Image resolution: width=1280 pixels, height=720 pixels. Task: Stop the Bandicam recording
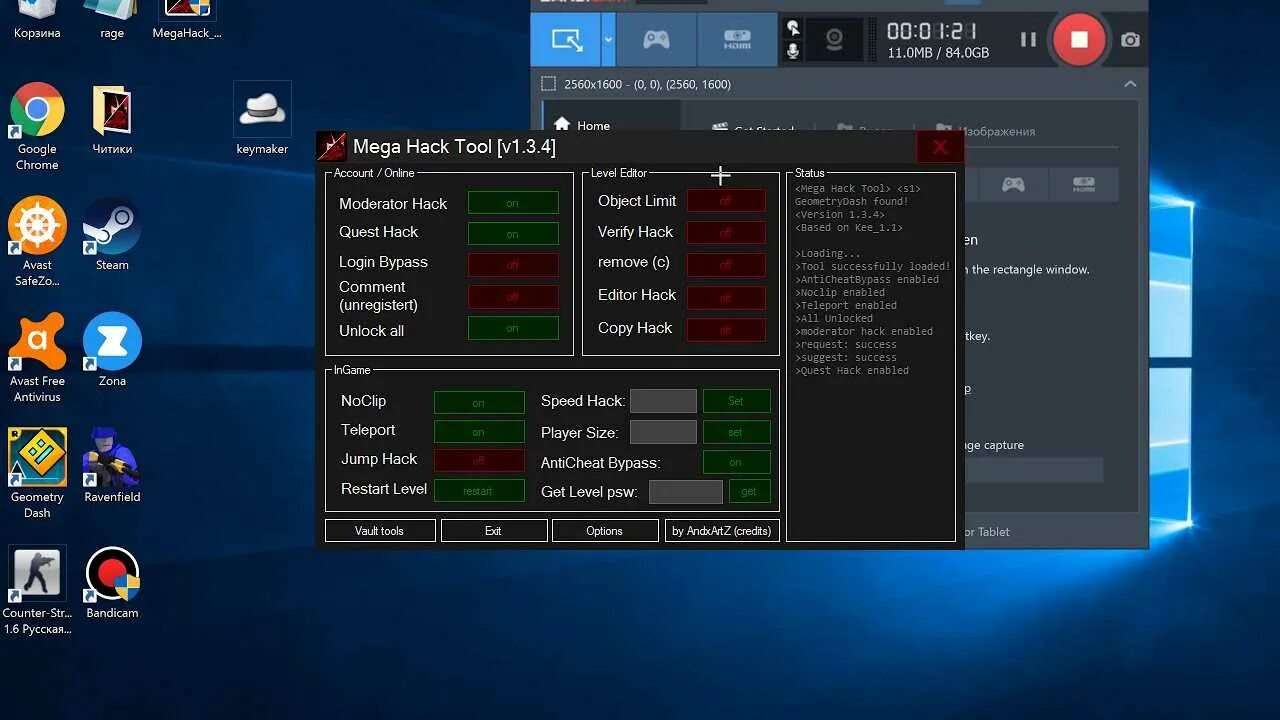click(1079, 40)
